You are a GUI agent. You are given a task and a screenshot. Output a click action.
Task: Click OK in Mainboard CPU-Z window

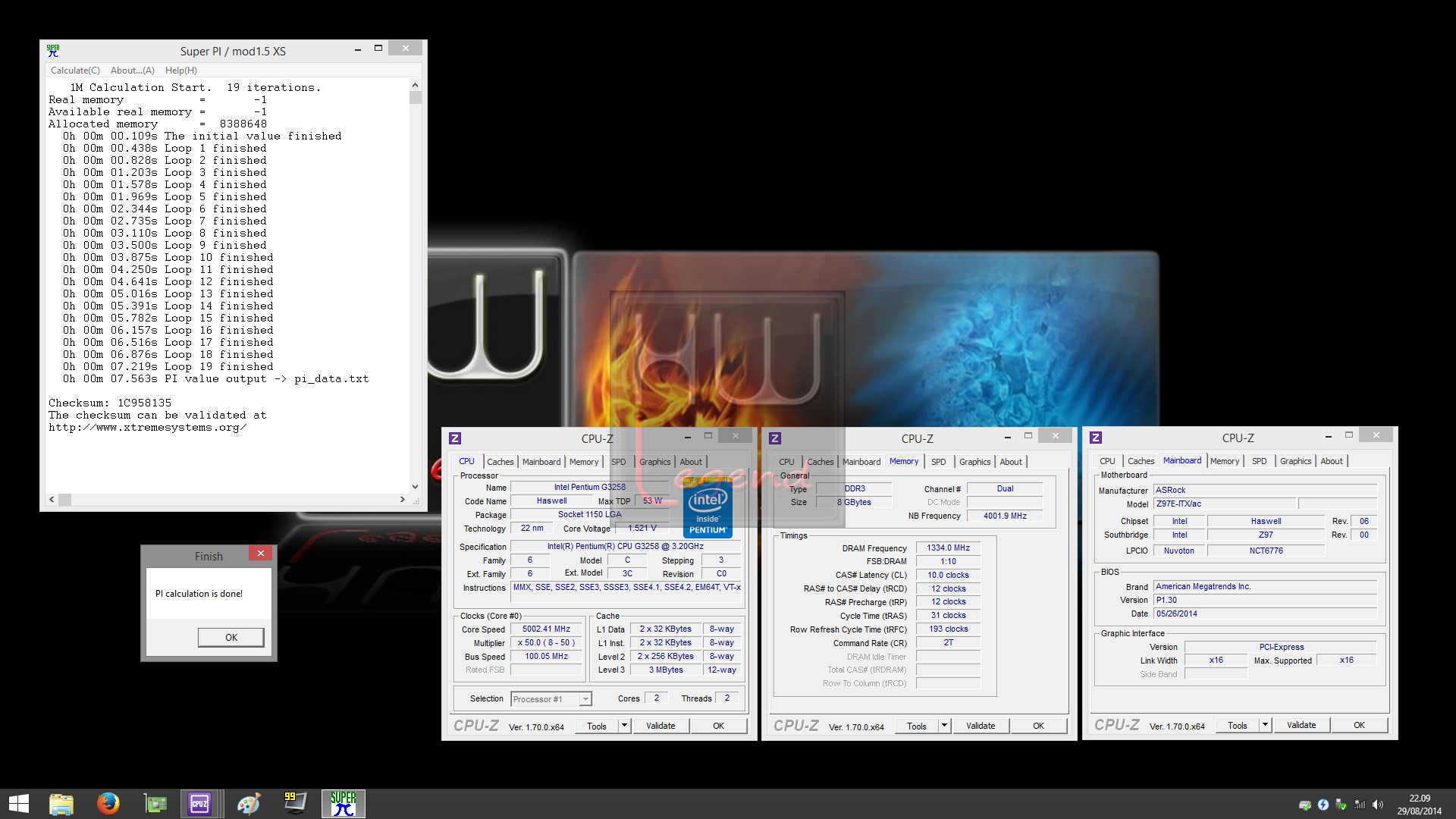[x=1359, y=725]
